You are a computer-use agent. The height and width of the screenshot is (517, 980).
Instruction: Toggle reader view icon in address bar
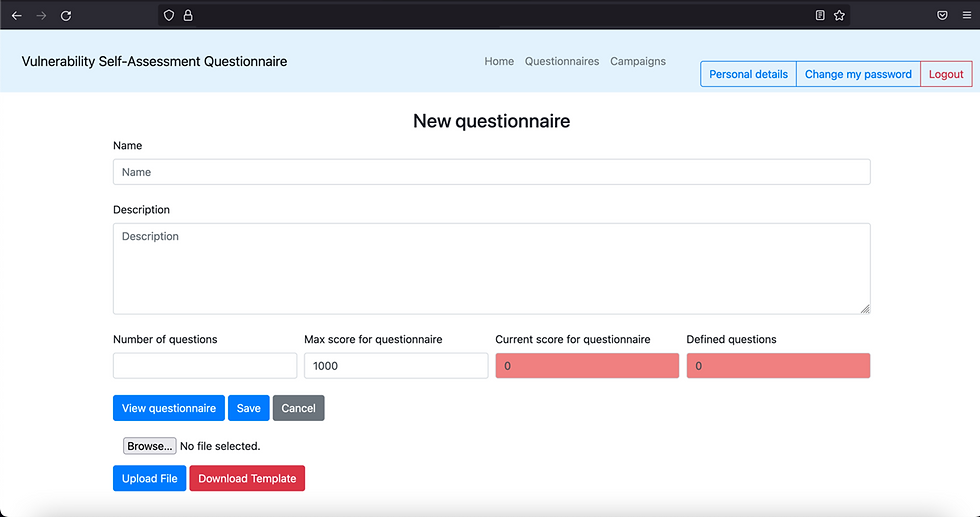click(x=820, y=16)
